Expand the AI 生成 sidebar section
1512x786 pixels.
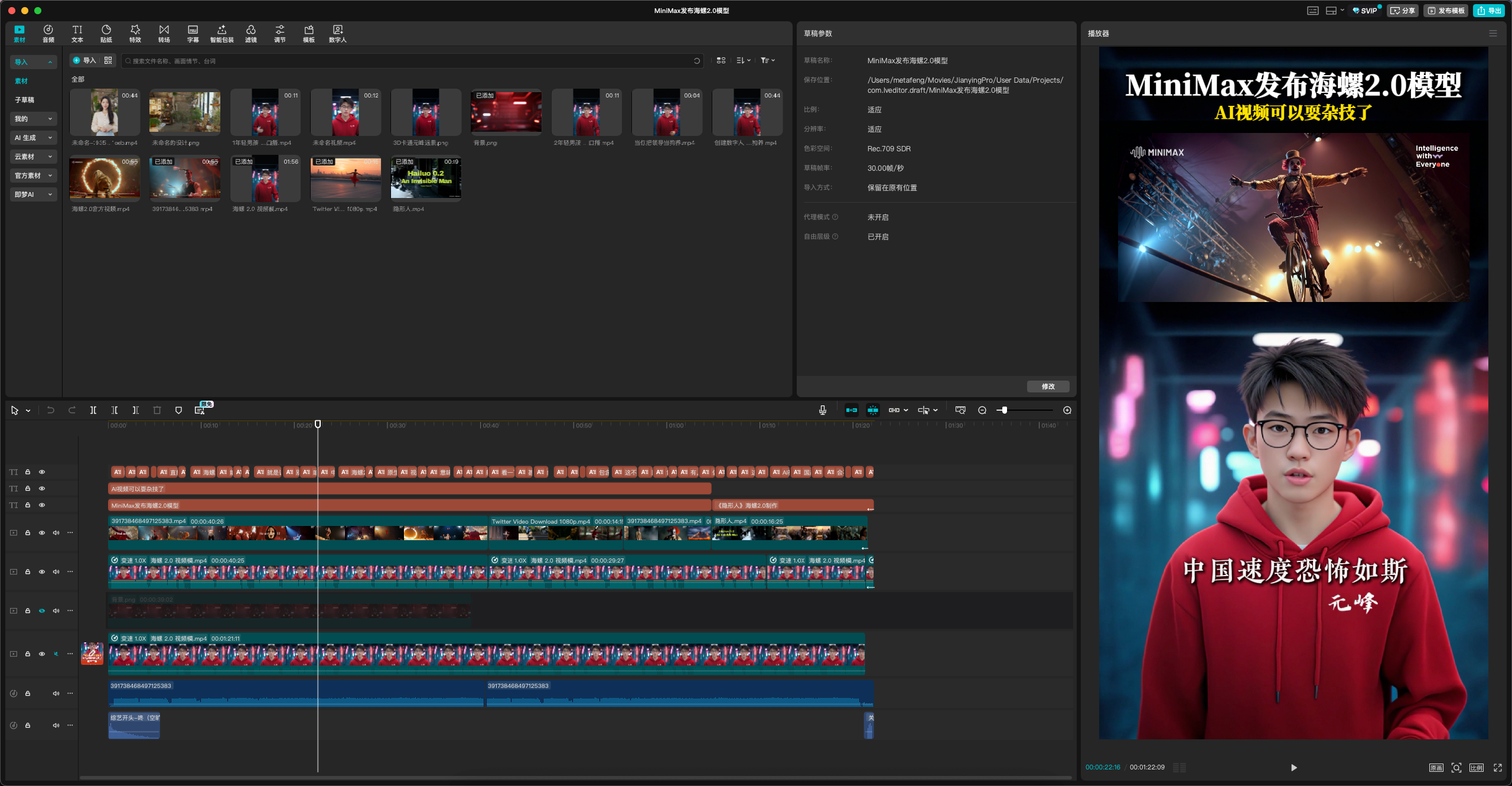point(34,138)
